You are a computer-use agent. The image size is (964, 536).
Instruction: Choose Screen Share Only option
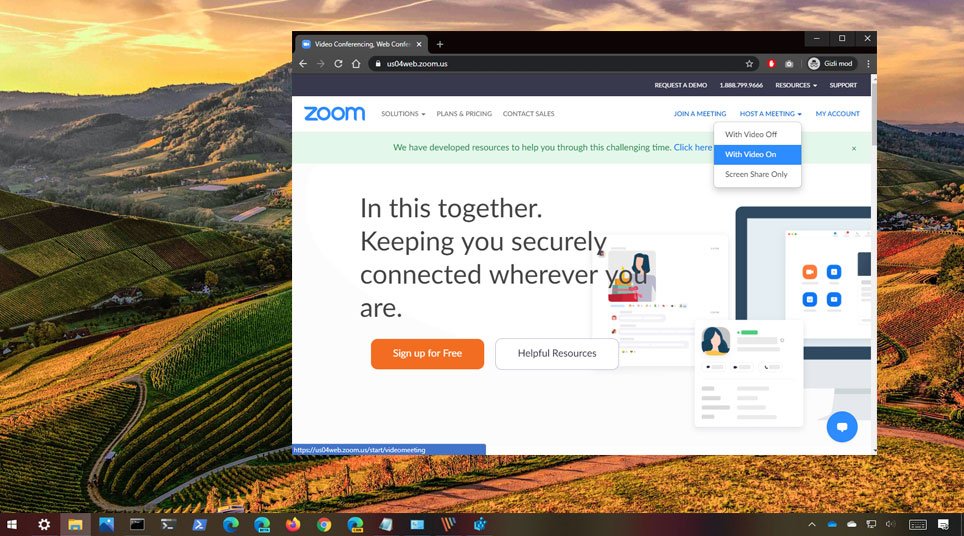(x=757, y=175)
